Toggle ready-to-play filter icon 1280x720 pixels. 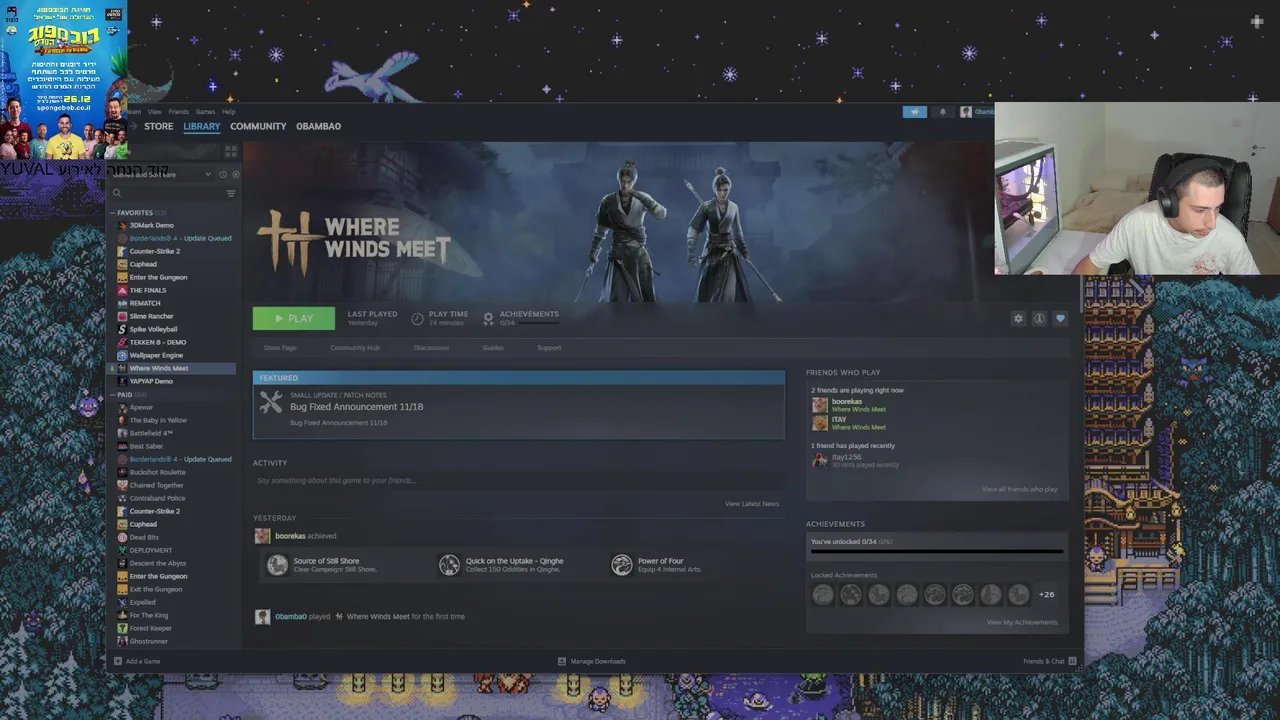235,174
